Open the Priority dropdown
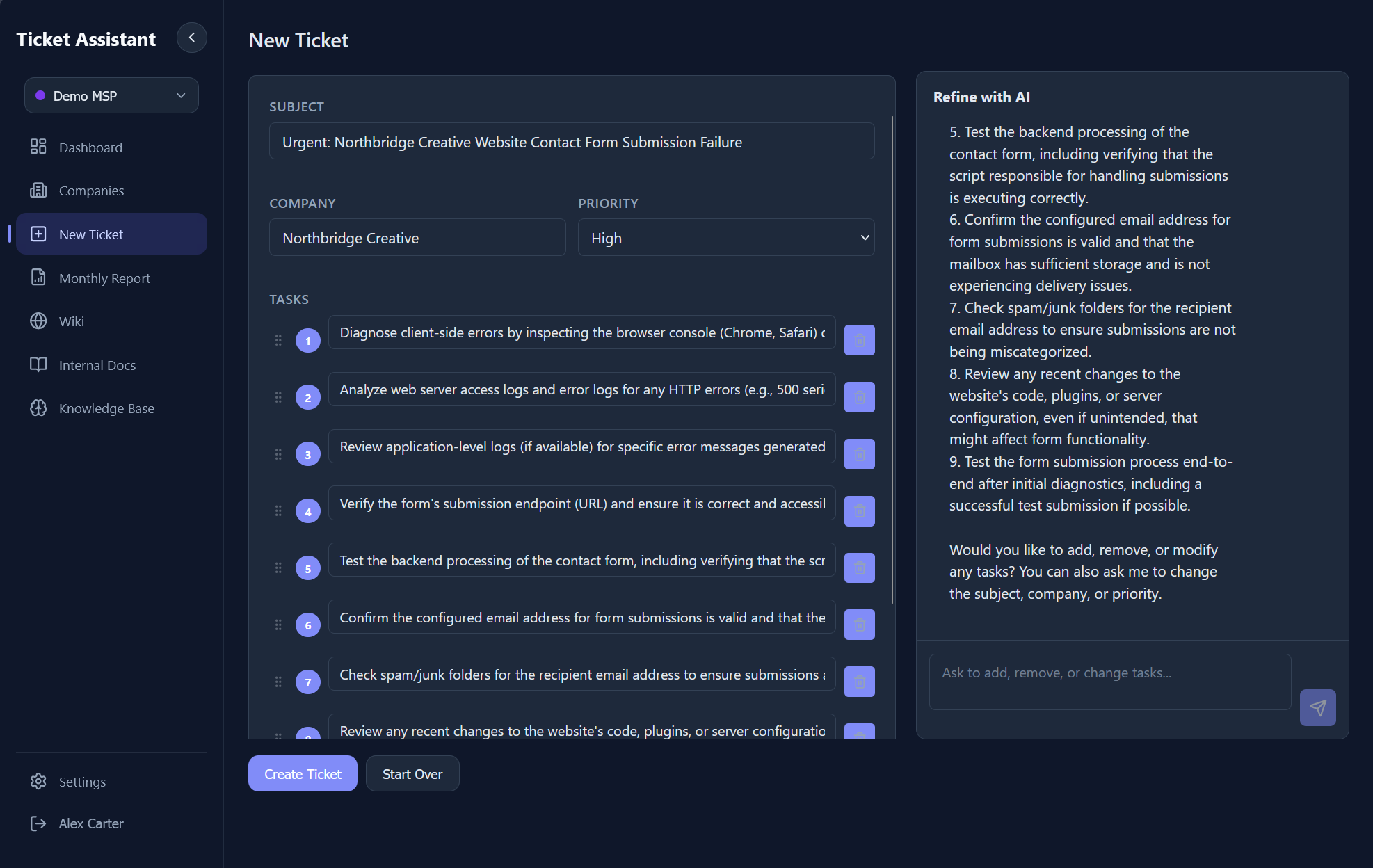Viewport: 1373px width, 868px height. coord(725,237)
